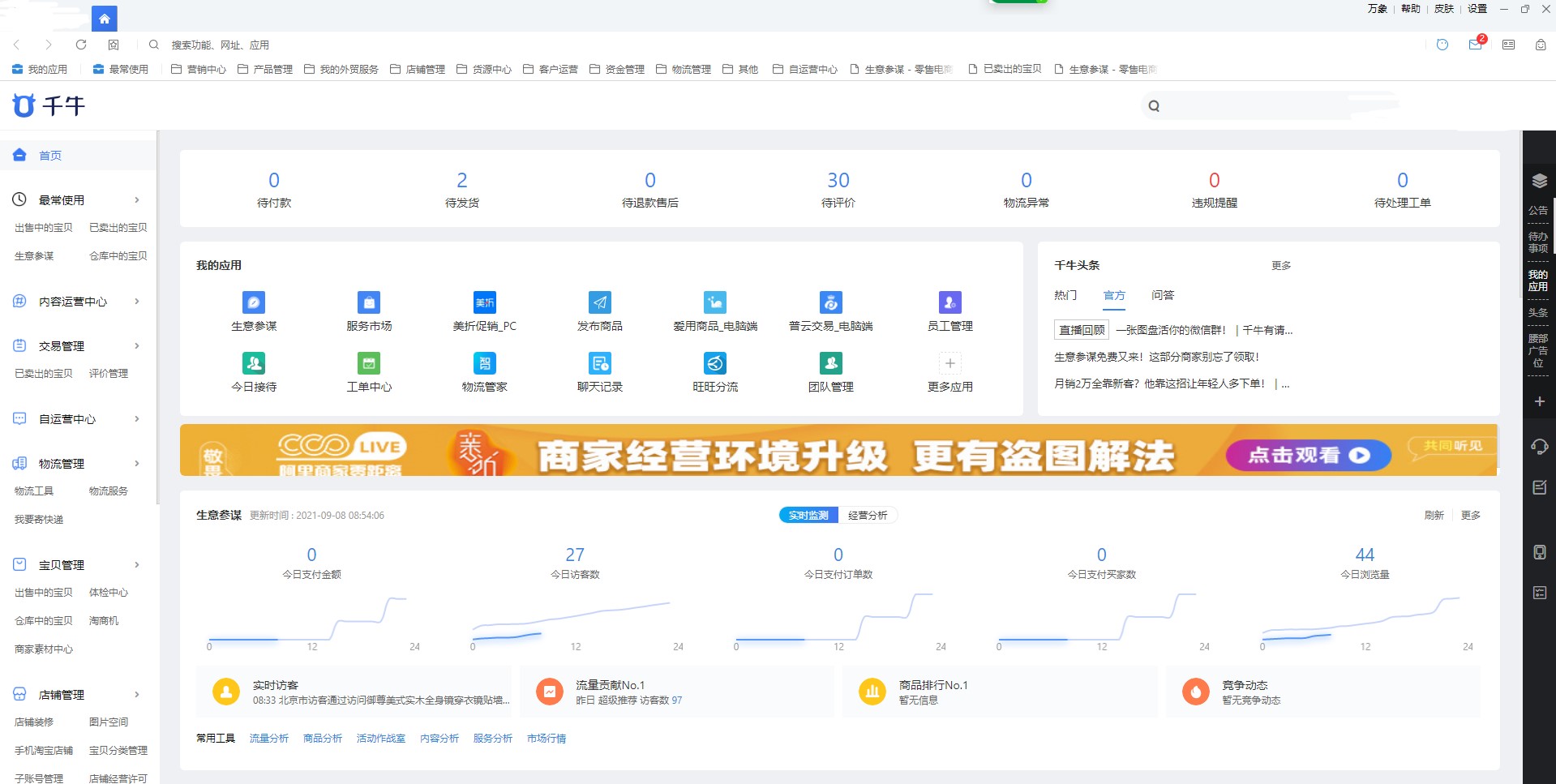Click the 更多应用 plus icon
The width and height of the screenshot is (1556, 784).
coord(949,363)
